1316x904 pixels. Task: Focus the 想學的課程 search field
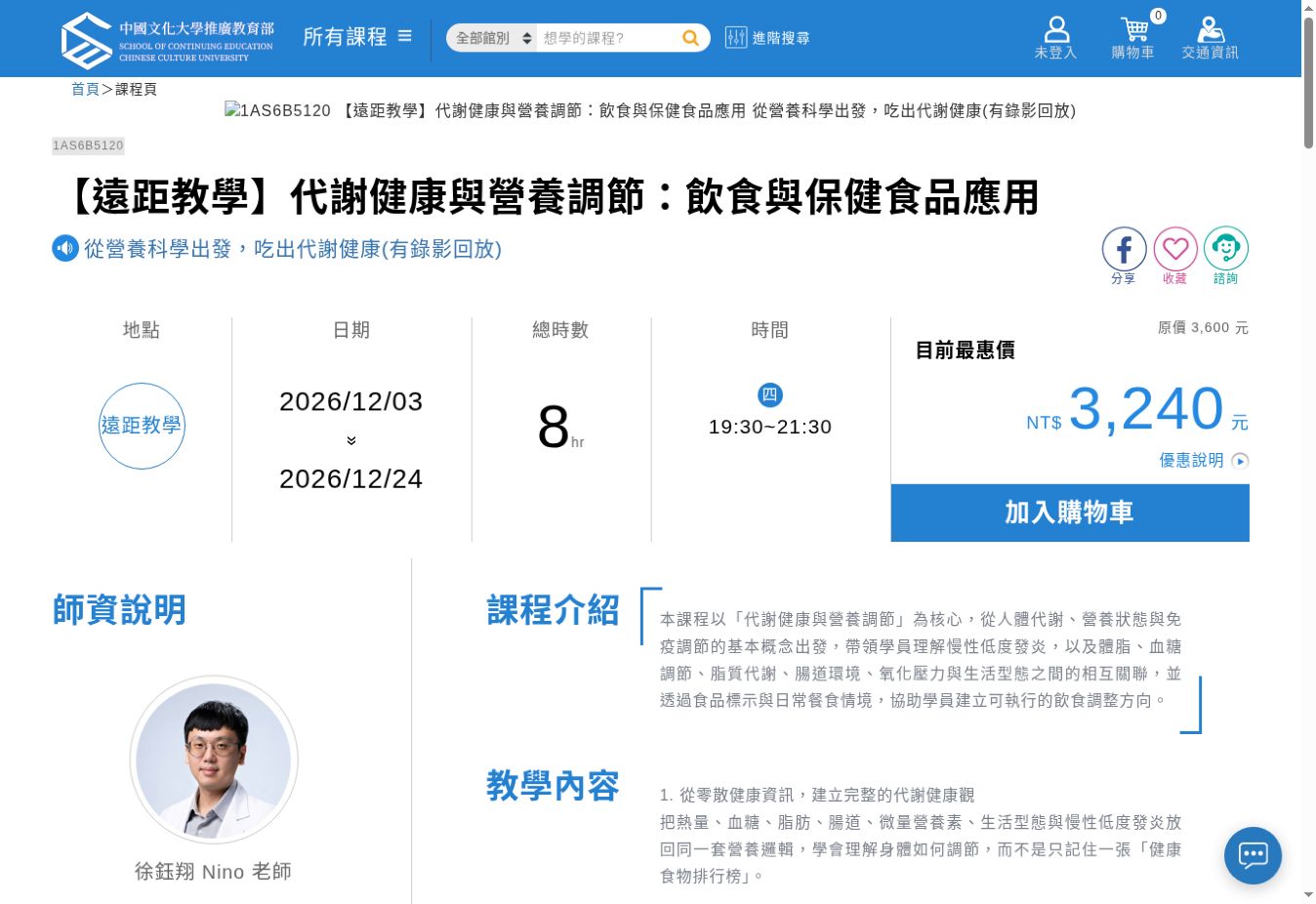pos(607,38)
